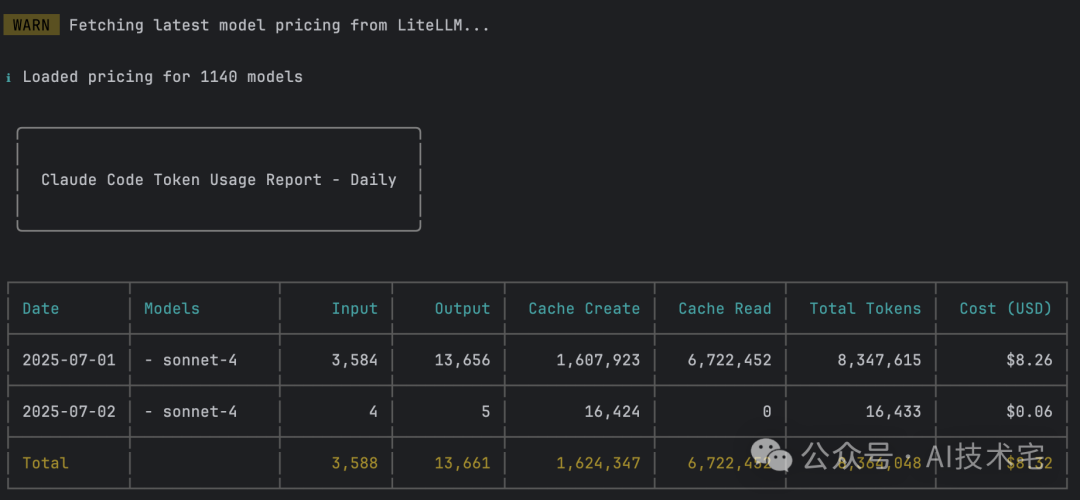Select the 'Loaded pricing for 1140 models' text
The image size is (1080, 500).
[163, 76]
